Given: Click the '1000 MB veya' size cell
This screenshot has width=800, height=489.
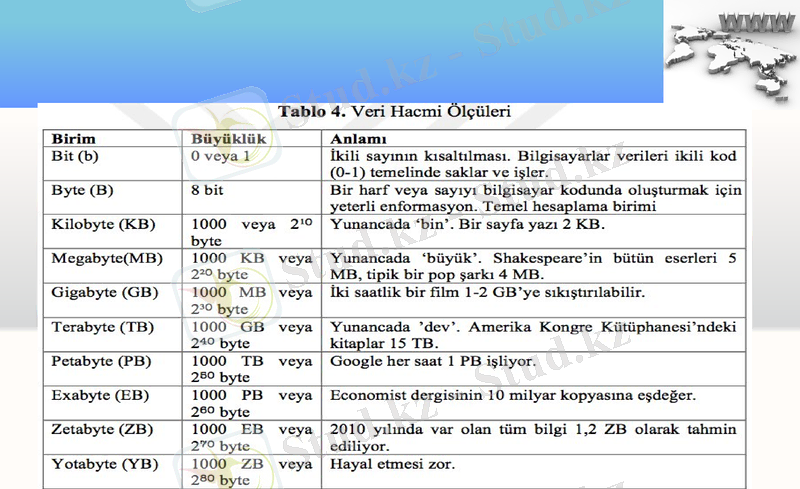Looking at the screenshot, I should (252, 301).
